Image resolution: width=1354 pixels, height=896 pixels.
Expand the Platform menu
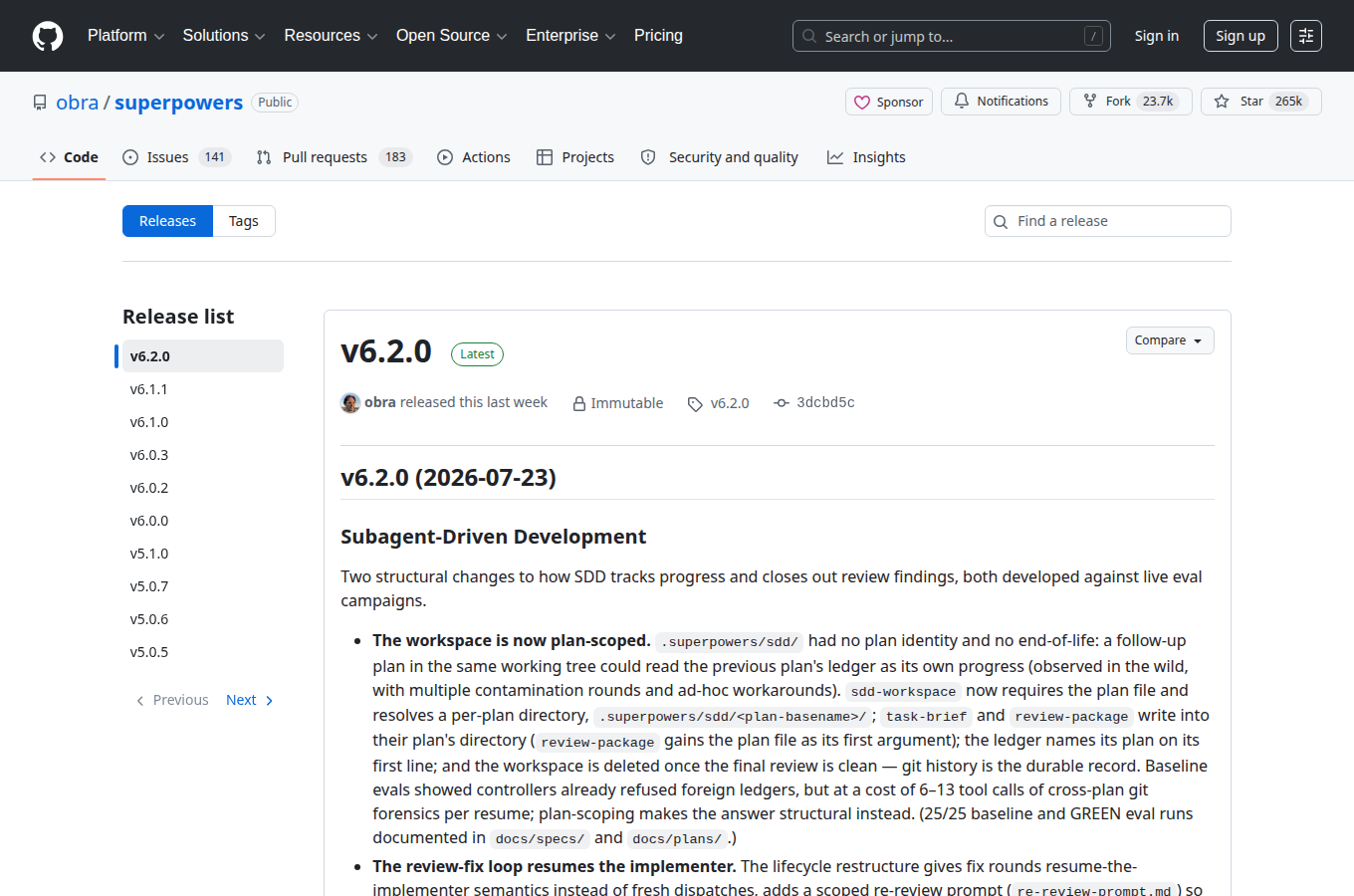point(126,36)
